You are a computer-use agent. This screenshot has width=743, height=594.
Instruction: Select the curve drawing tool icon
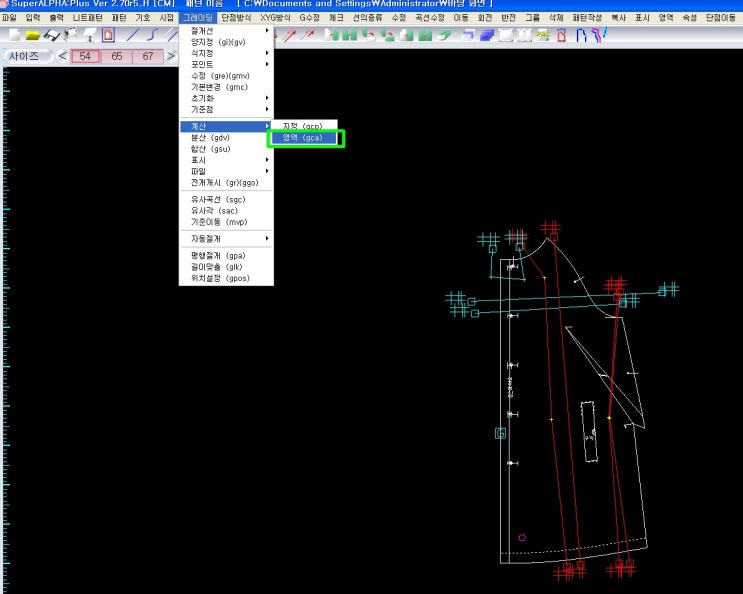pyautogui.click(x=153, y=35)
